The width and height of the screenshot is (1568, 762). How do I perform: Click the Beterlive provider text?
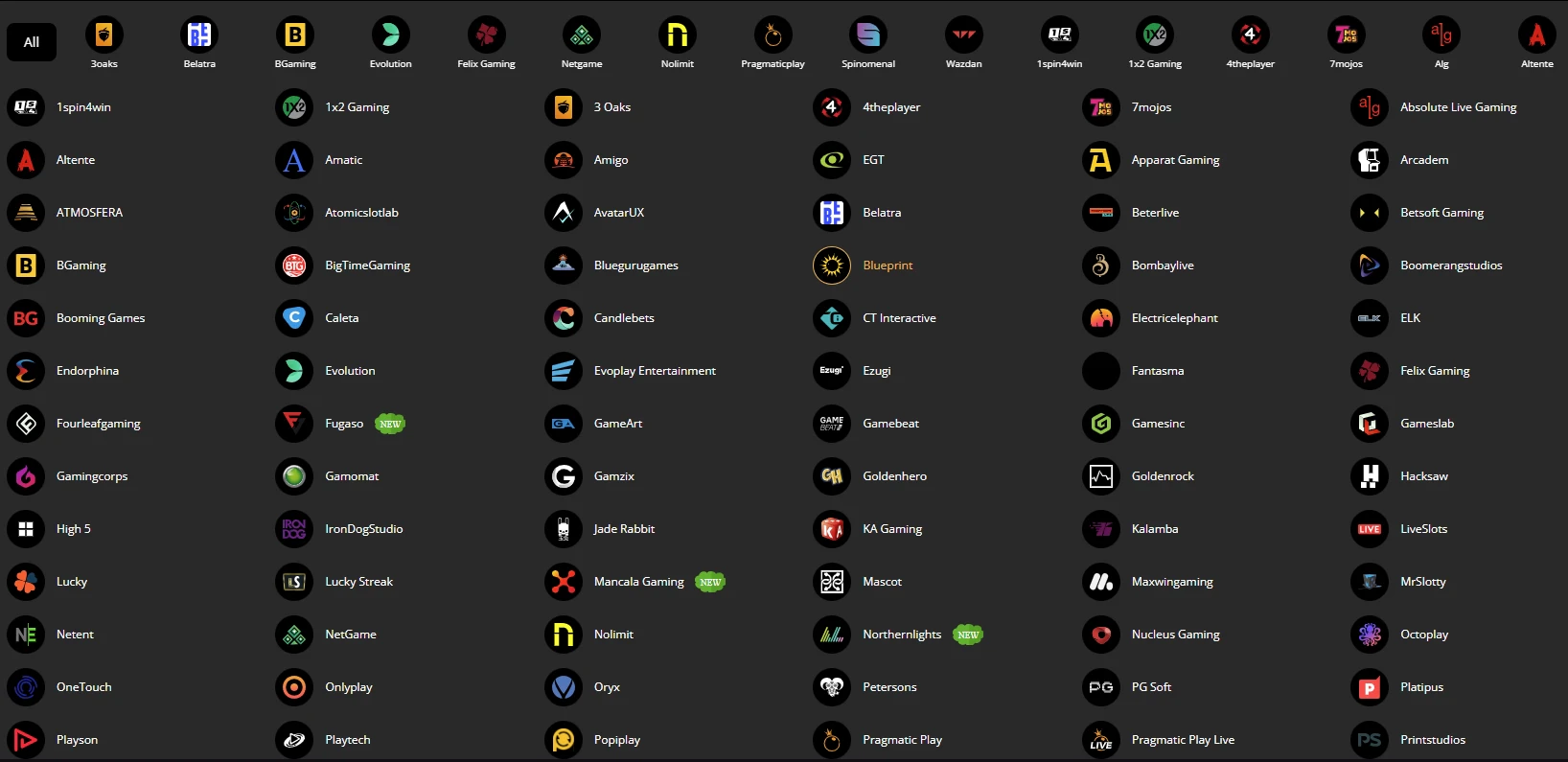(x=1155, y=213)
